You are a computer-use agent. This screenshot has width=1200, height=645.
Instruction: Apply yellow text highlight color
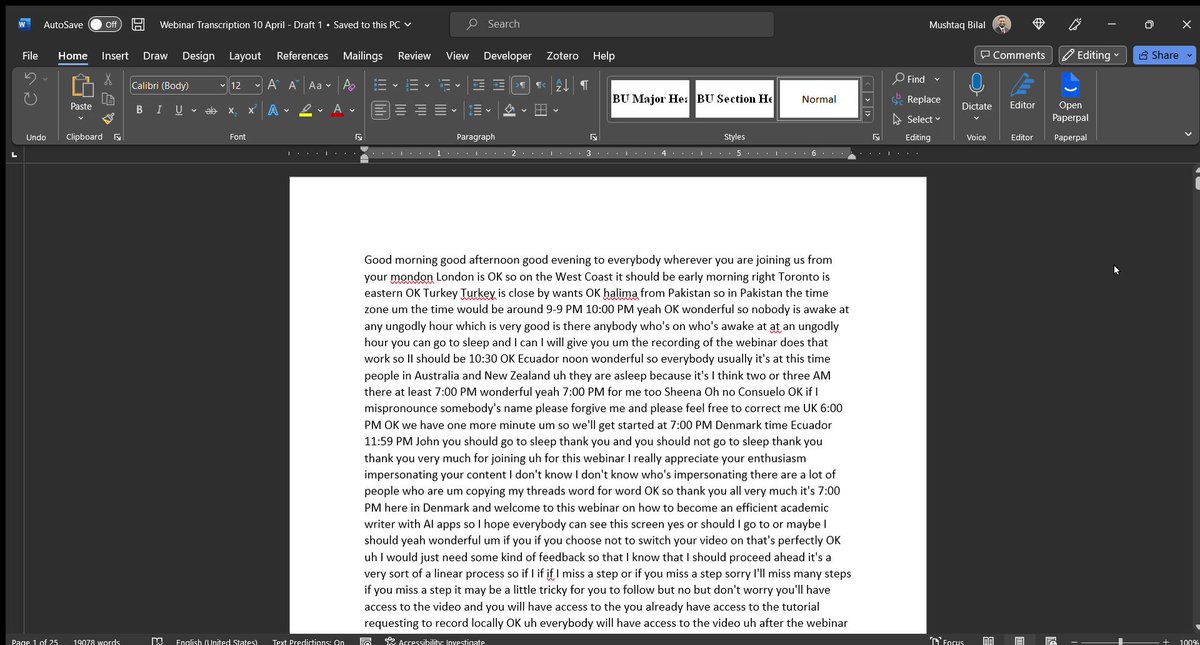click(306, 110)
